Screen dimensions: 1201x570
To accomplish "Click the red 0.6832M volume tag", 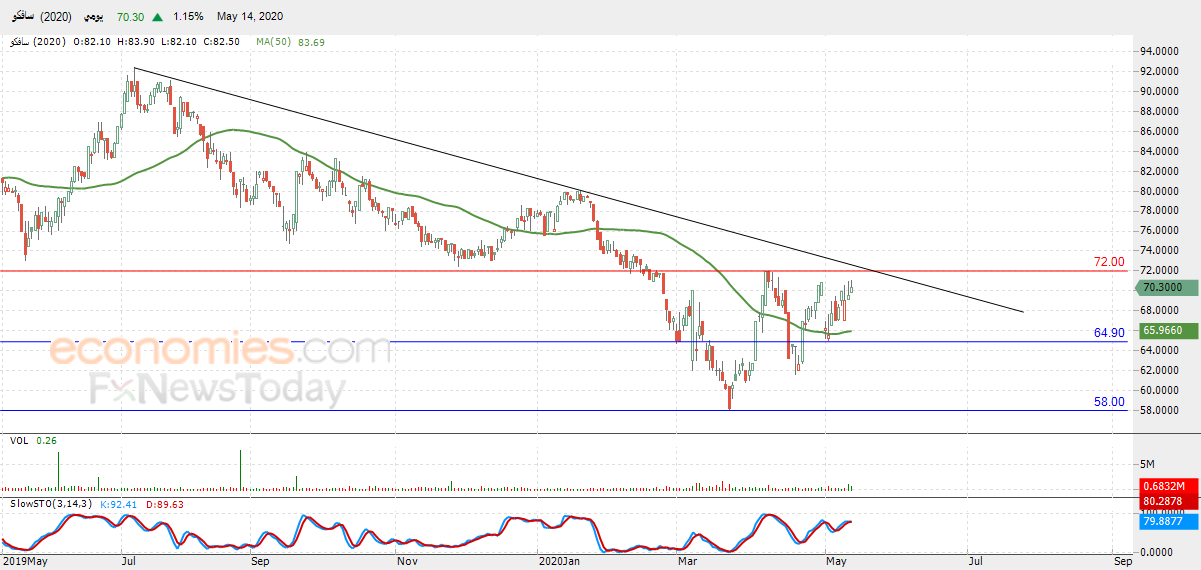I will 1169,486.
